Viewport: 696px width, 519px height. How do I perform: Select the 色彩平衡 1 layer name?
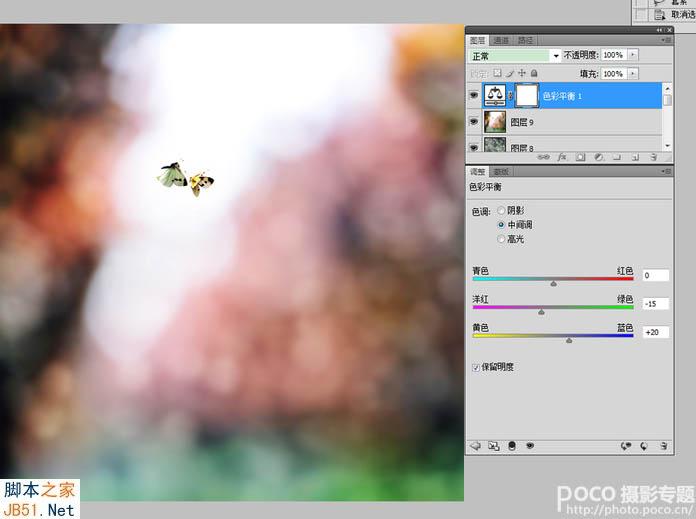coord(562,96)
